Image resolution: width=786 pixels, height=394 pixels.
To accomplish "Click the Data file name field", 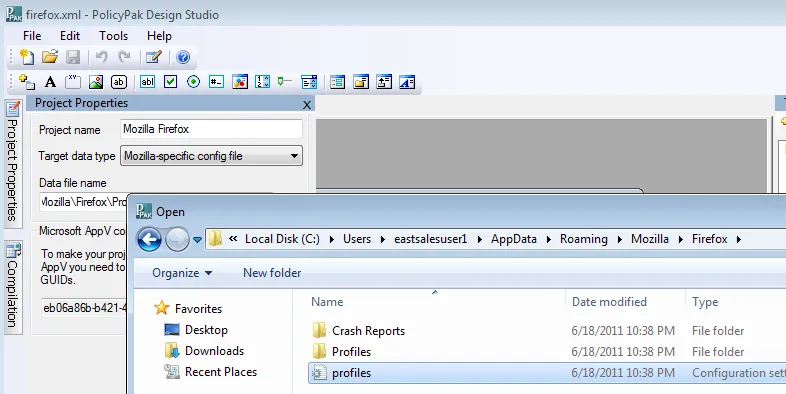I will pyautogui.click(x=83, y=202).
